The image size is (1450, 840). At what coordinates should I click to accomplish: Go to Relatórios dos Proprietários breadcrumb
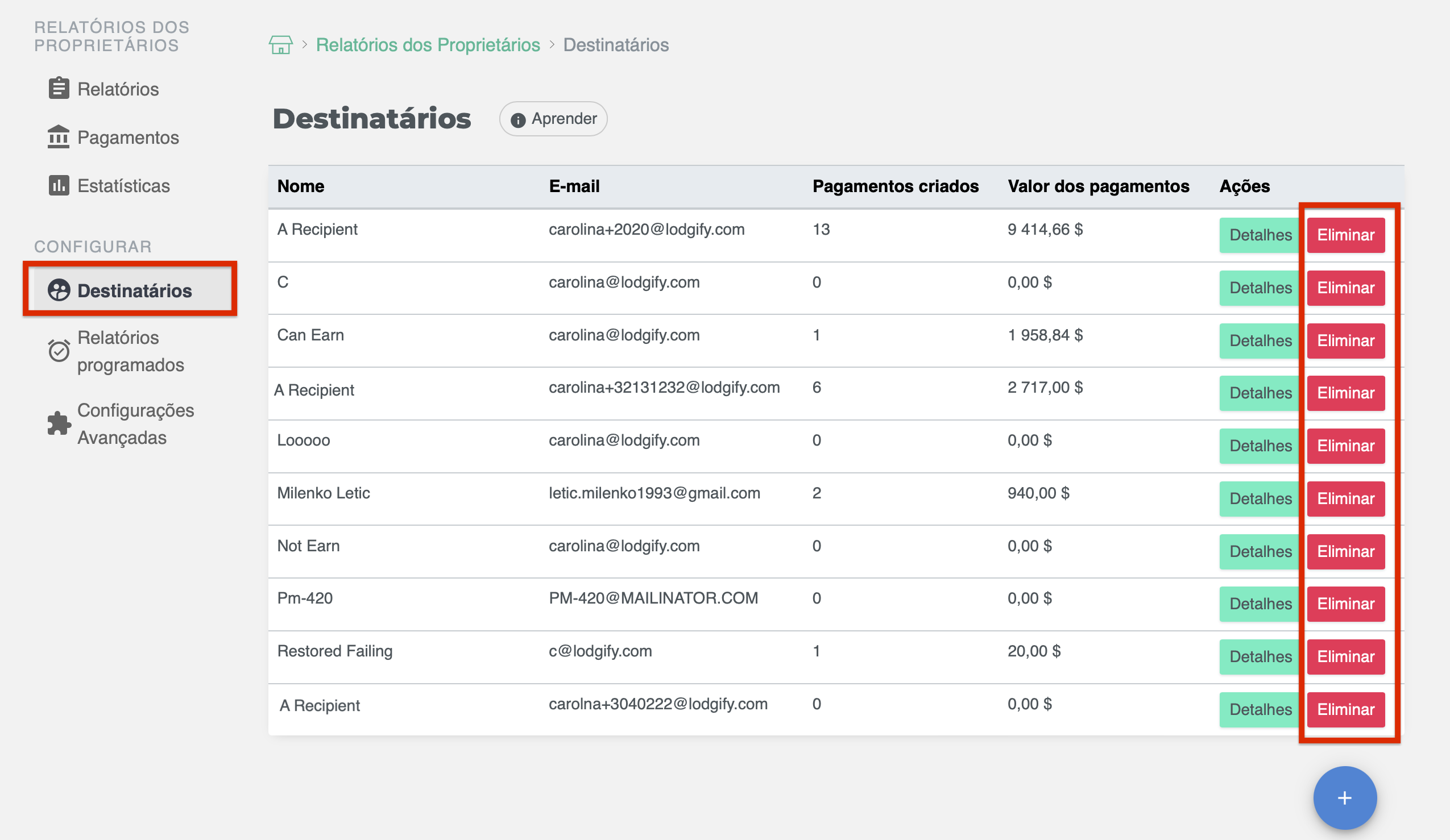click(428, 45)
